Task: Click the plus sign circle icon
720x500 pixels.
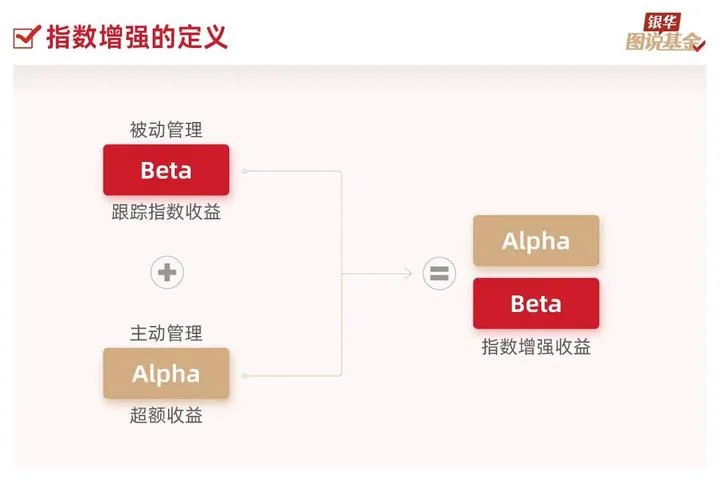Action: point(167,272)
